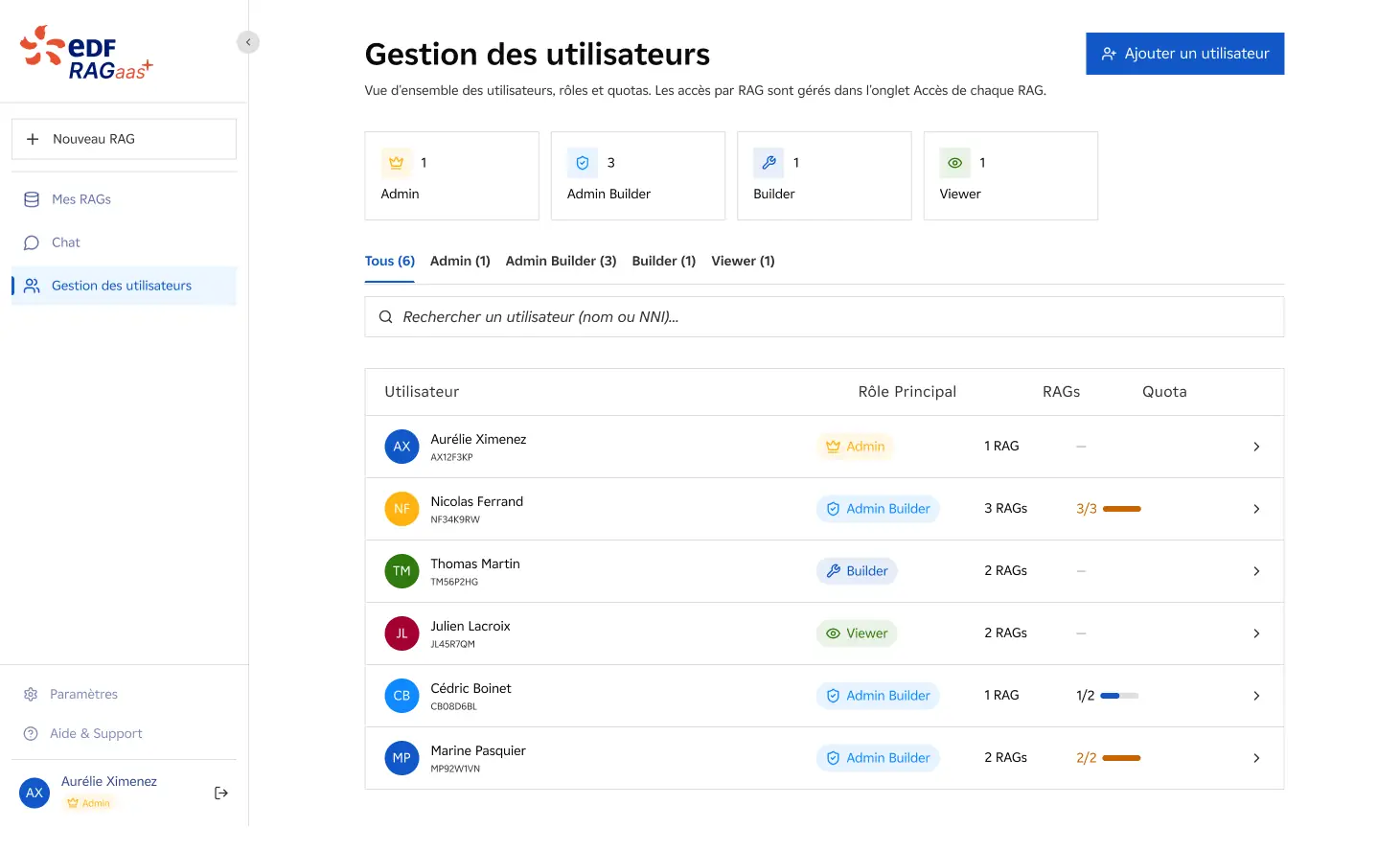The width and height of the screenshot is (1400, 851).
Task: Click the Viewer role badge for Julien Lacroix
Action: tap(857, 633)
